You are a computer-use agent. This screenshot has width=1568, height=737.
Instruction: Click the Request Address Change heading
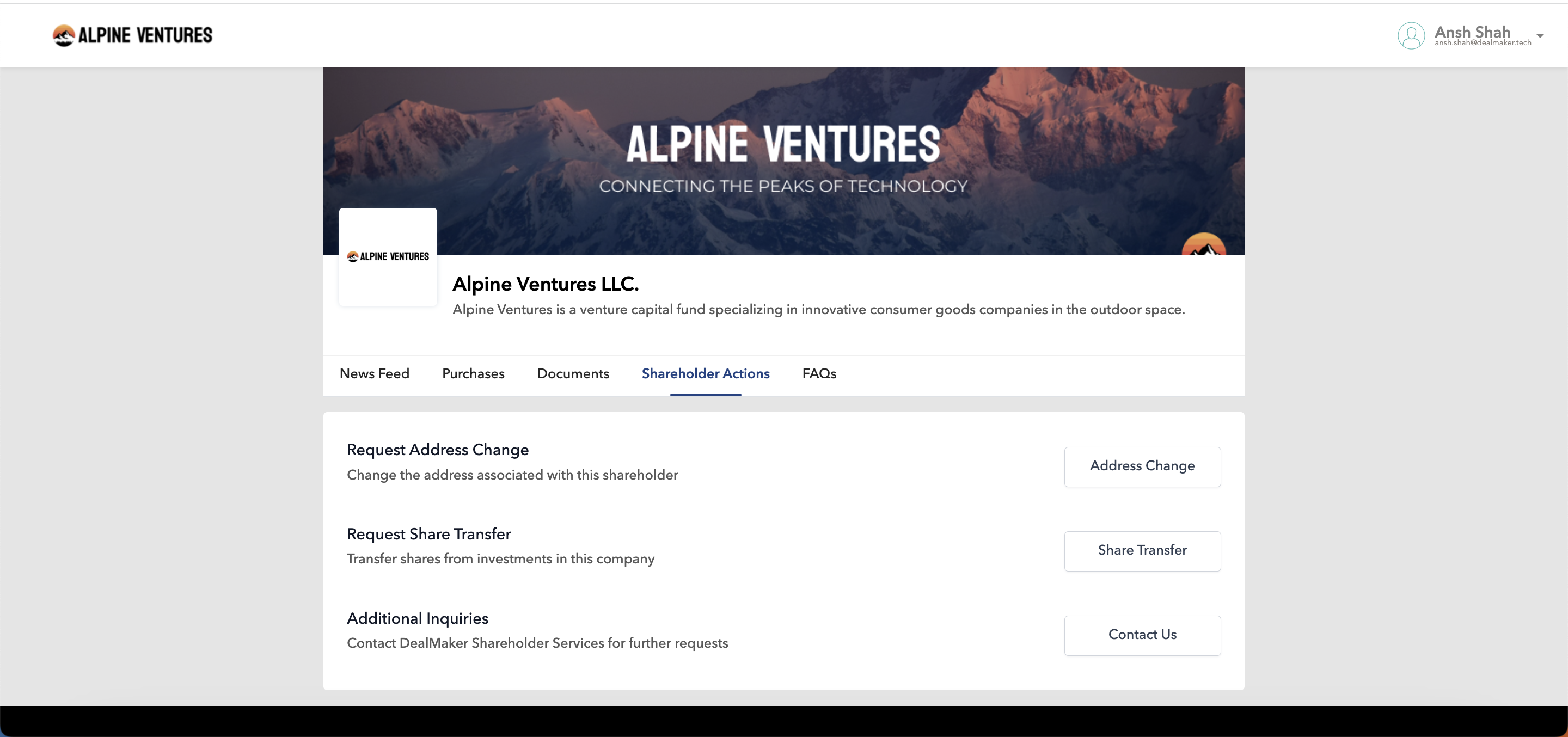tap(438, 450)
